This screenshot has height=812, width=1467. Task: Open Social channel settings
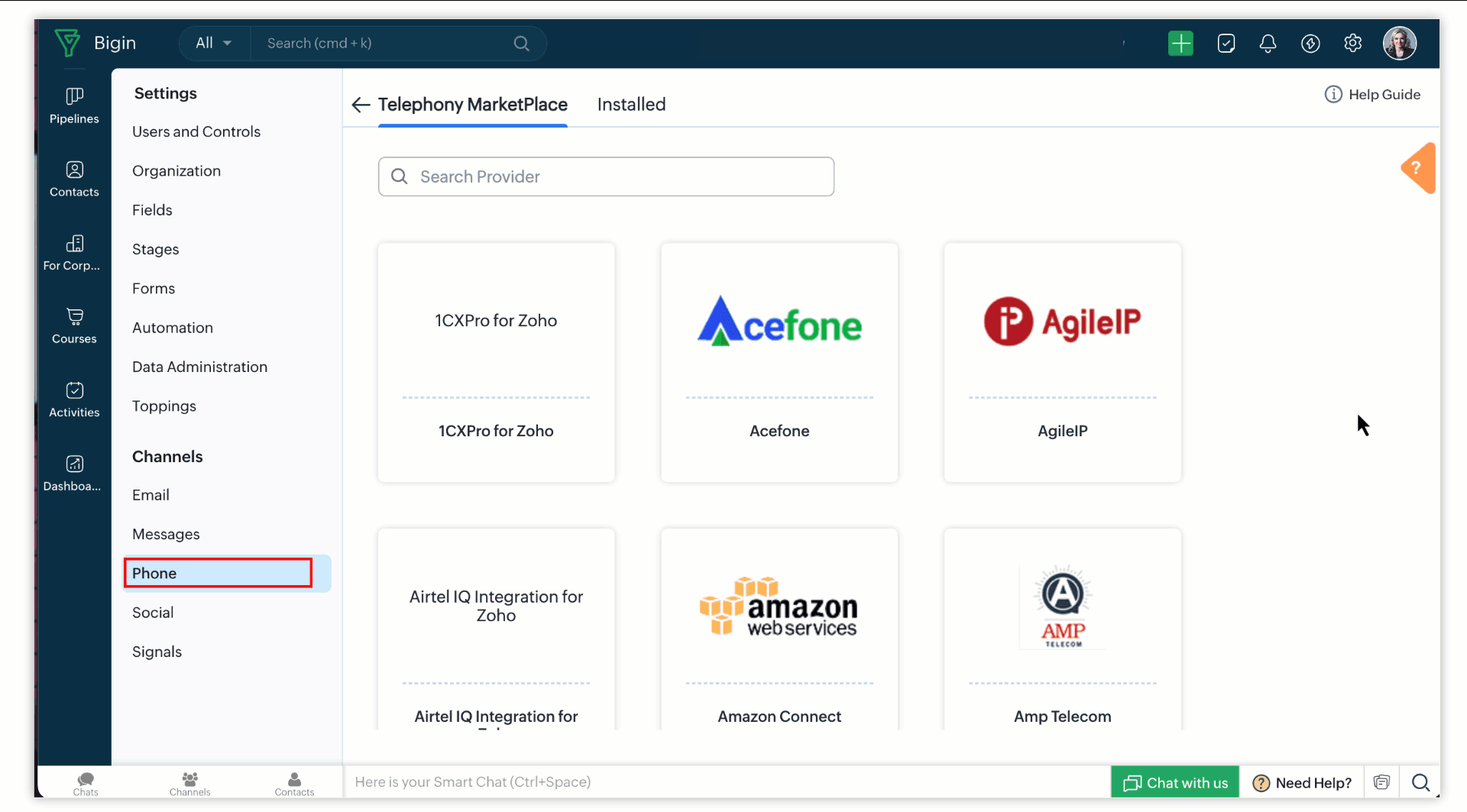click(153, 613)
